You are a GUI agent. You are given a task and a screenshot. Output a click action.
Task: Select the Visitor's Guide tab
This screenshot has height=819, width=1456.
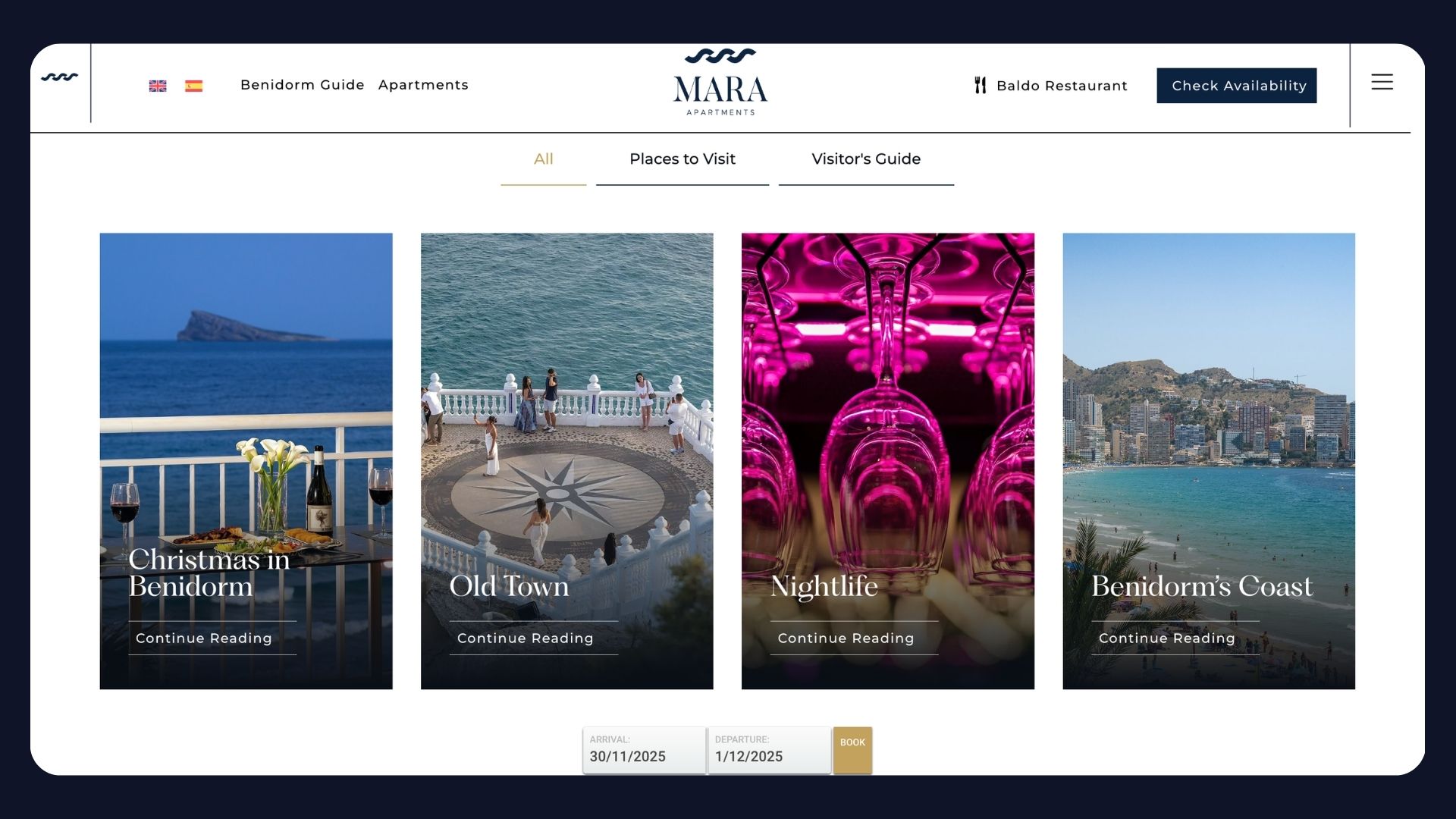tap(866, 160)
